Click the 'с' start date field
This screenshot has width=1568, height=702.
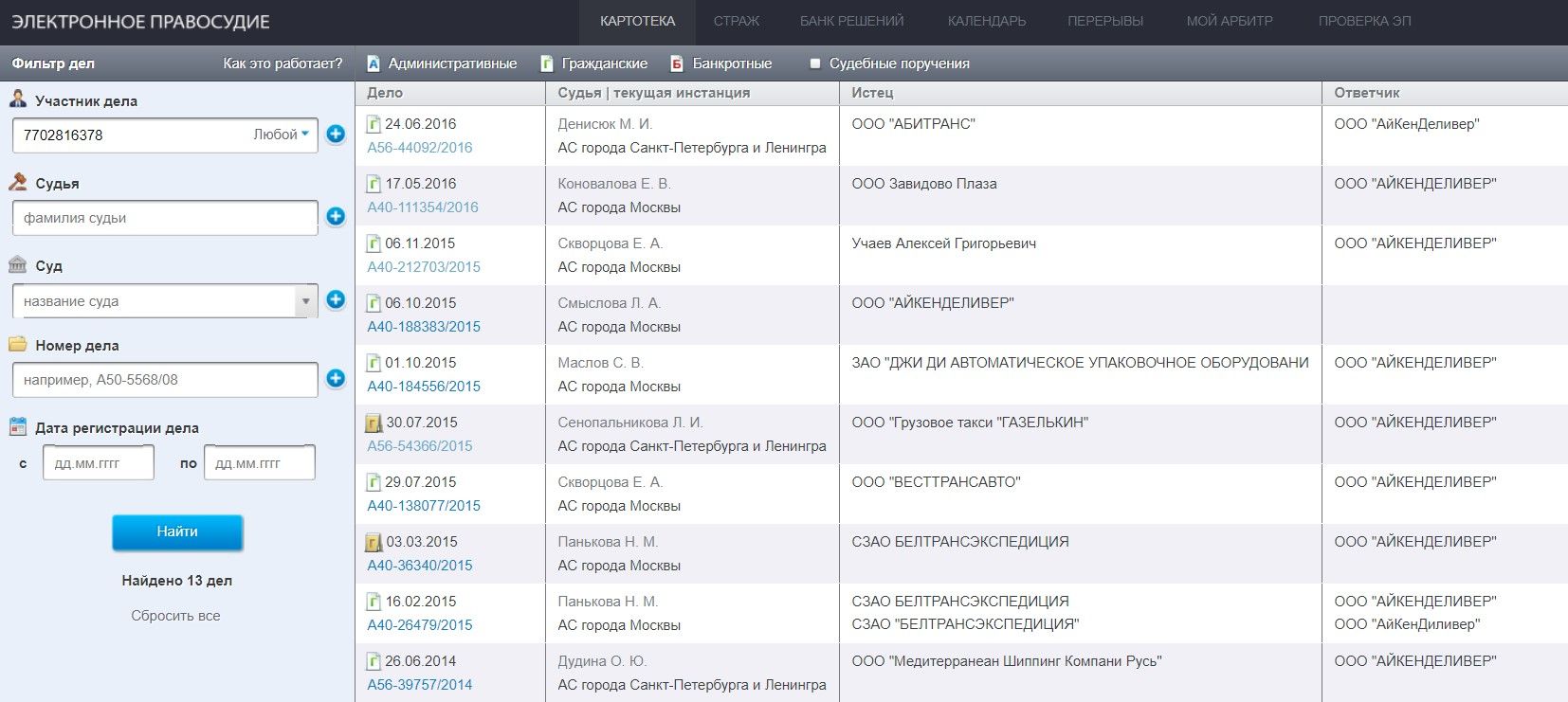(x=99, y=463)
